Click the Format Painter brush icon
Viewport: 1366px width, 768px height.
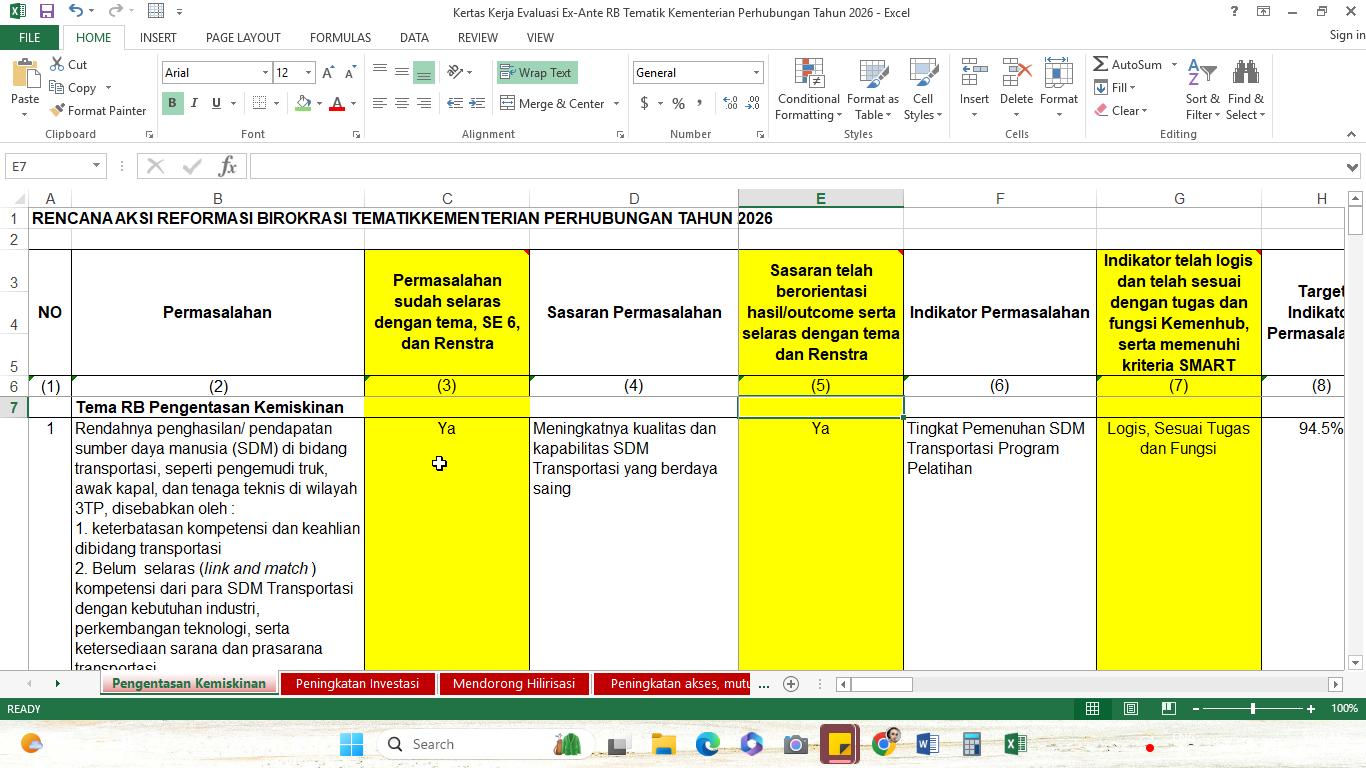[x=57, y=110]
